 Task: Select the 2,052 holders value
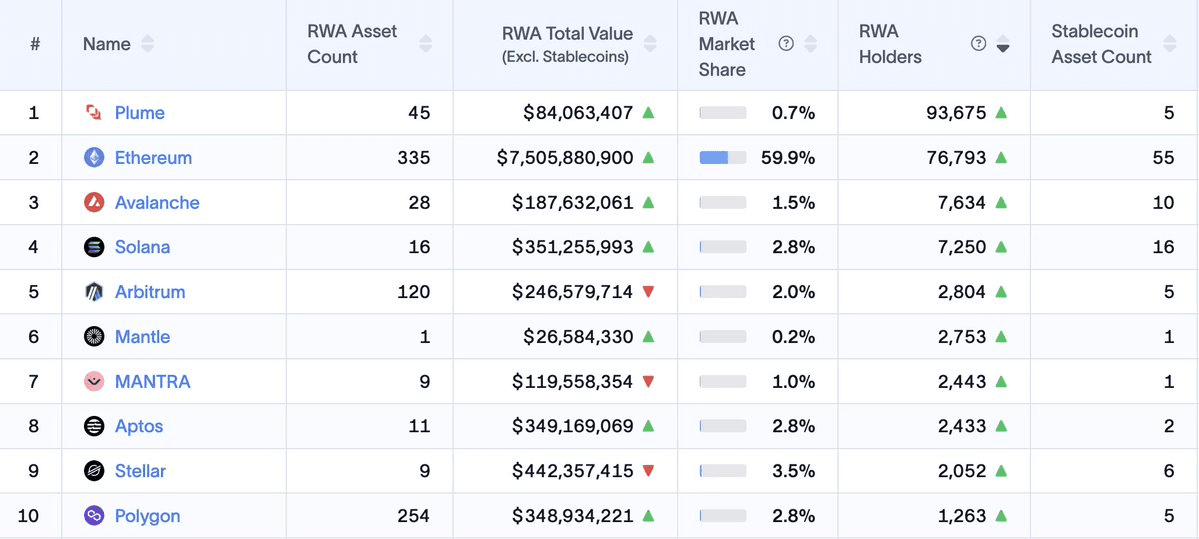click(962, 471)
